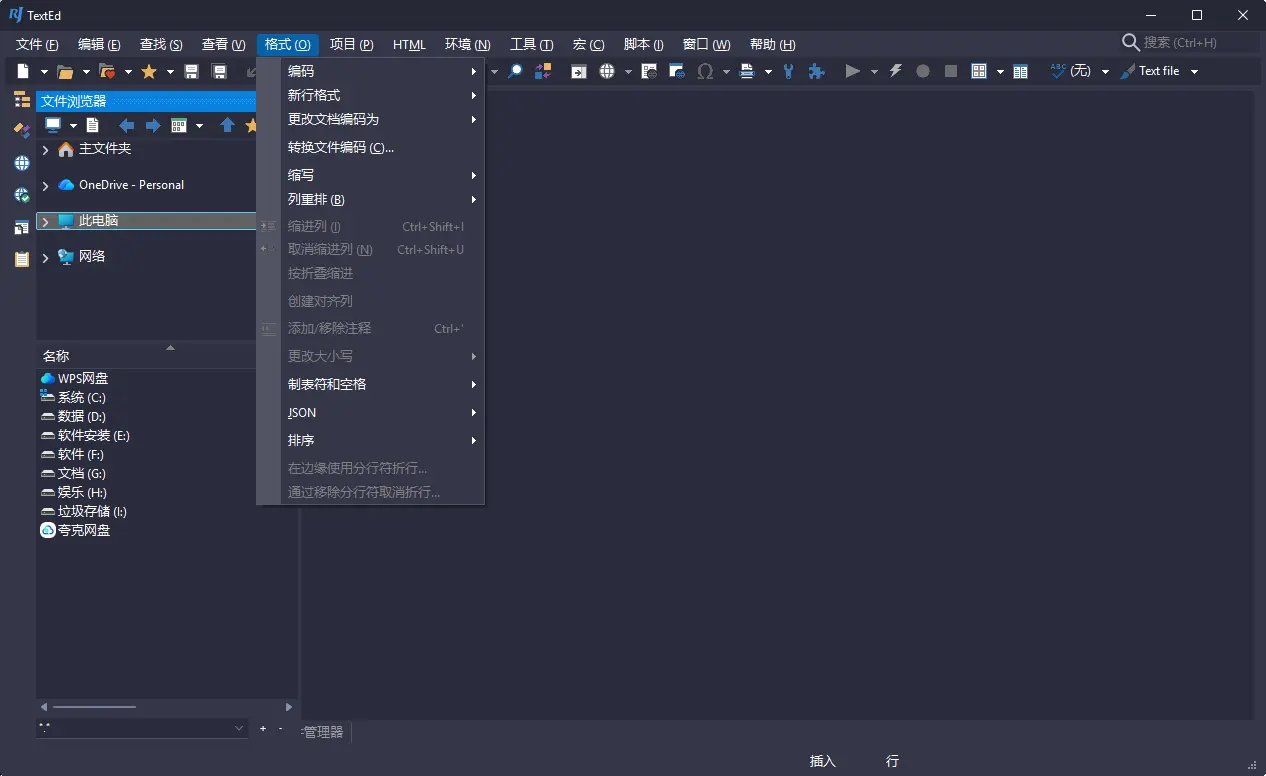This screenshot has height=776, width=1266.
Task: Expand the 此电脑 tree node
Action: click(46, 221)
